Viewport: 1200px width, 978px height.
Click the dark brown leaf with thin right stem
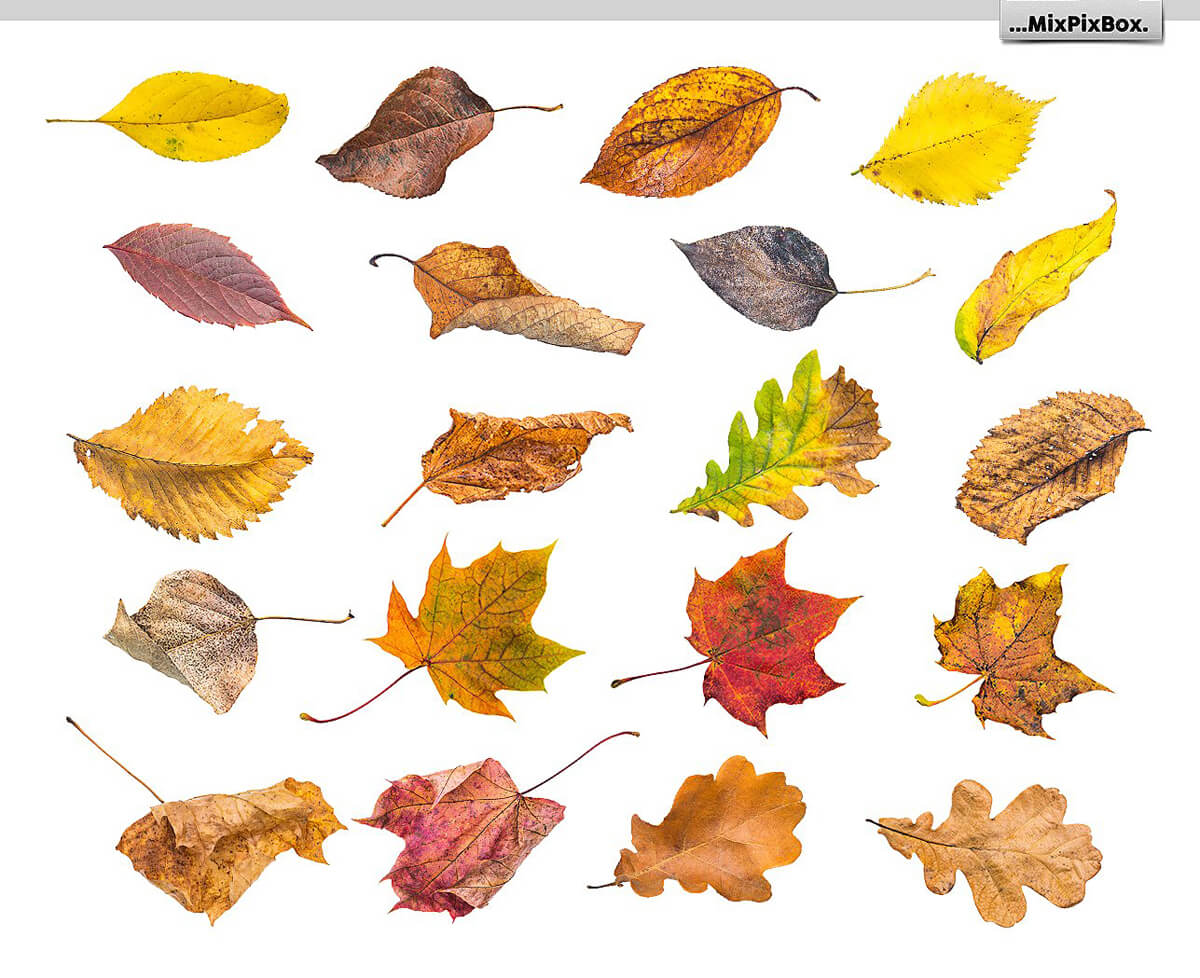point(410,133)
